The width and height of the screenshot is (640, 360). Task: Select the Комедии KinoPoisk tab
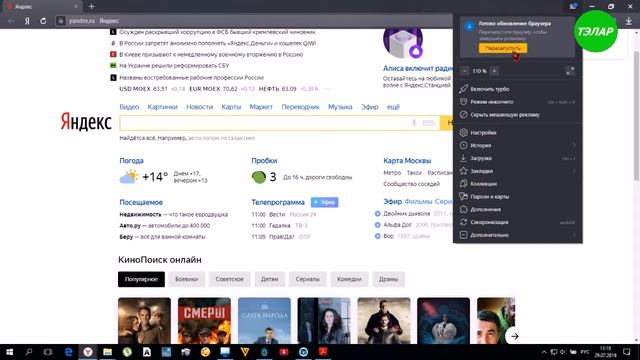click(349, 279)
